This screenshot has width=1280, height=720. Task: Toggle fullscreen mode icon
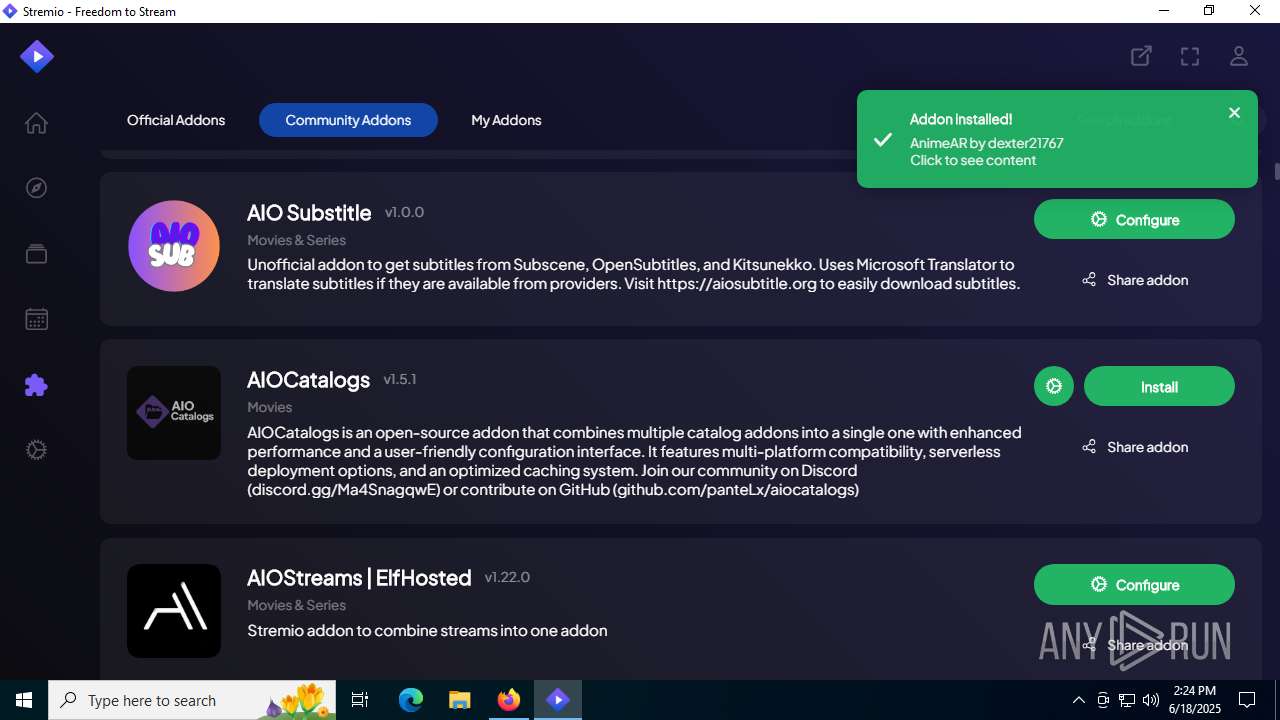(x=1190, y=56)
